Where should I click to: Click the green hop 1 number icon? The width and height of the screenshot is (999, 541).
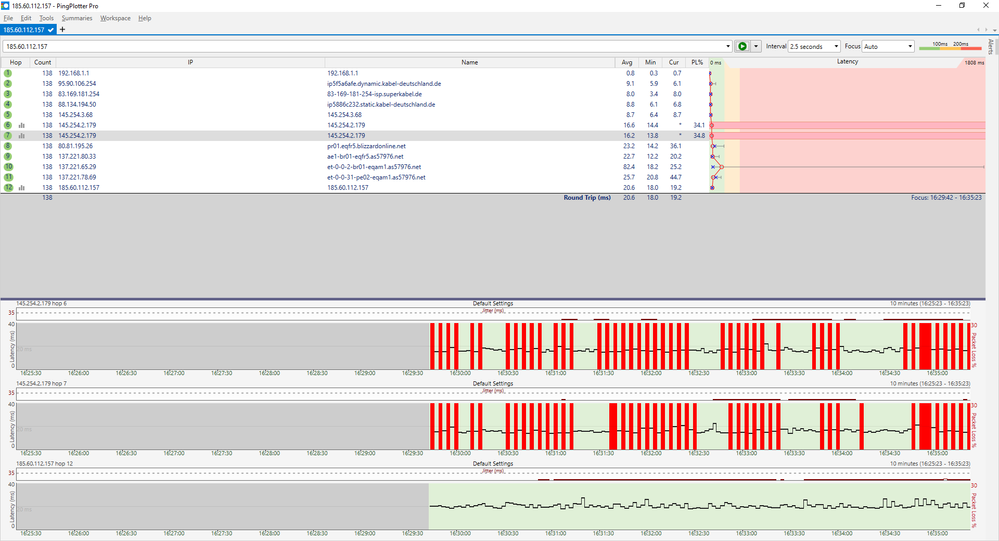[x=8, y=73]
